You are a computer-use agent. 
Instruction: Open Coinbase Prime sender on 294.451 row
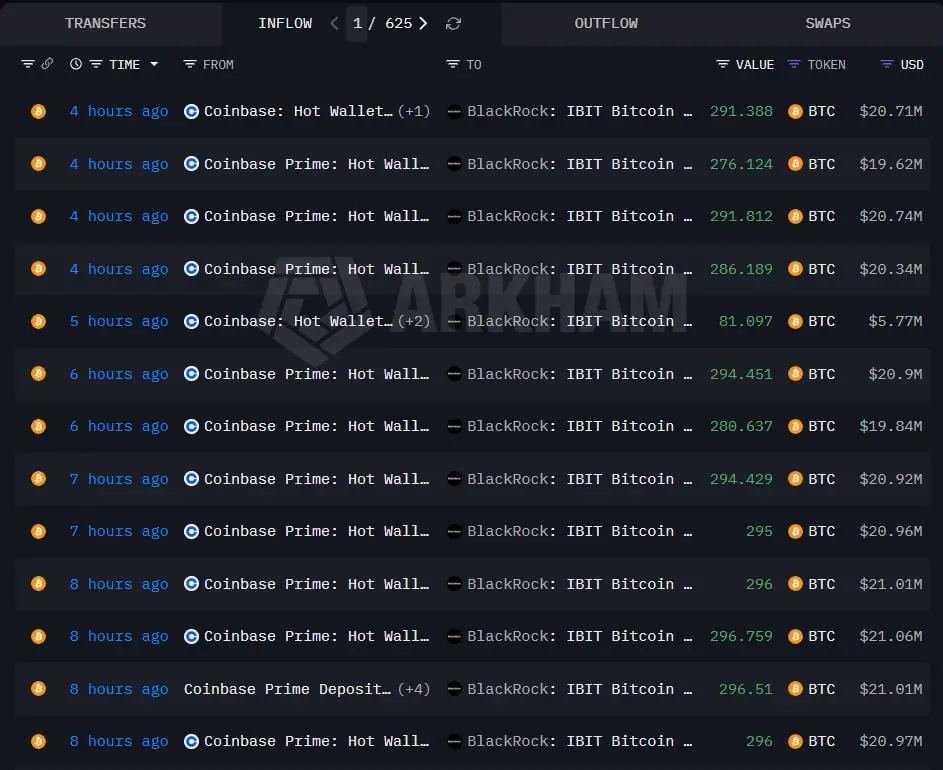tap(316, 374)
